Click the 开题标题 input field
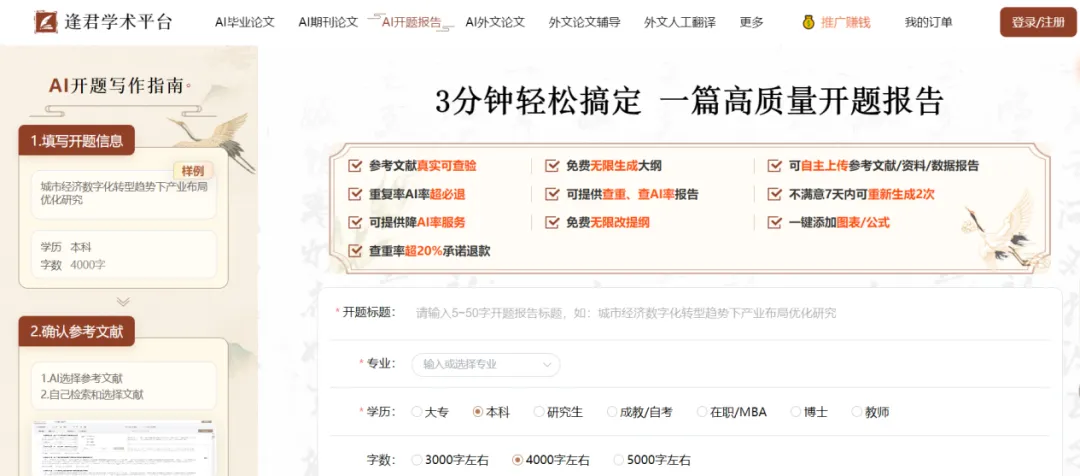Image resolution: width=1080 pixels, height=476 pixels. click(x=730, y=313)
